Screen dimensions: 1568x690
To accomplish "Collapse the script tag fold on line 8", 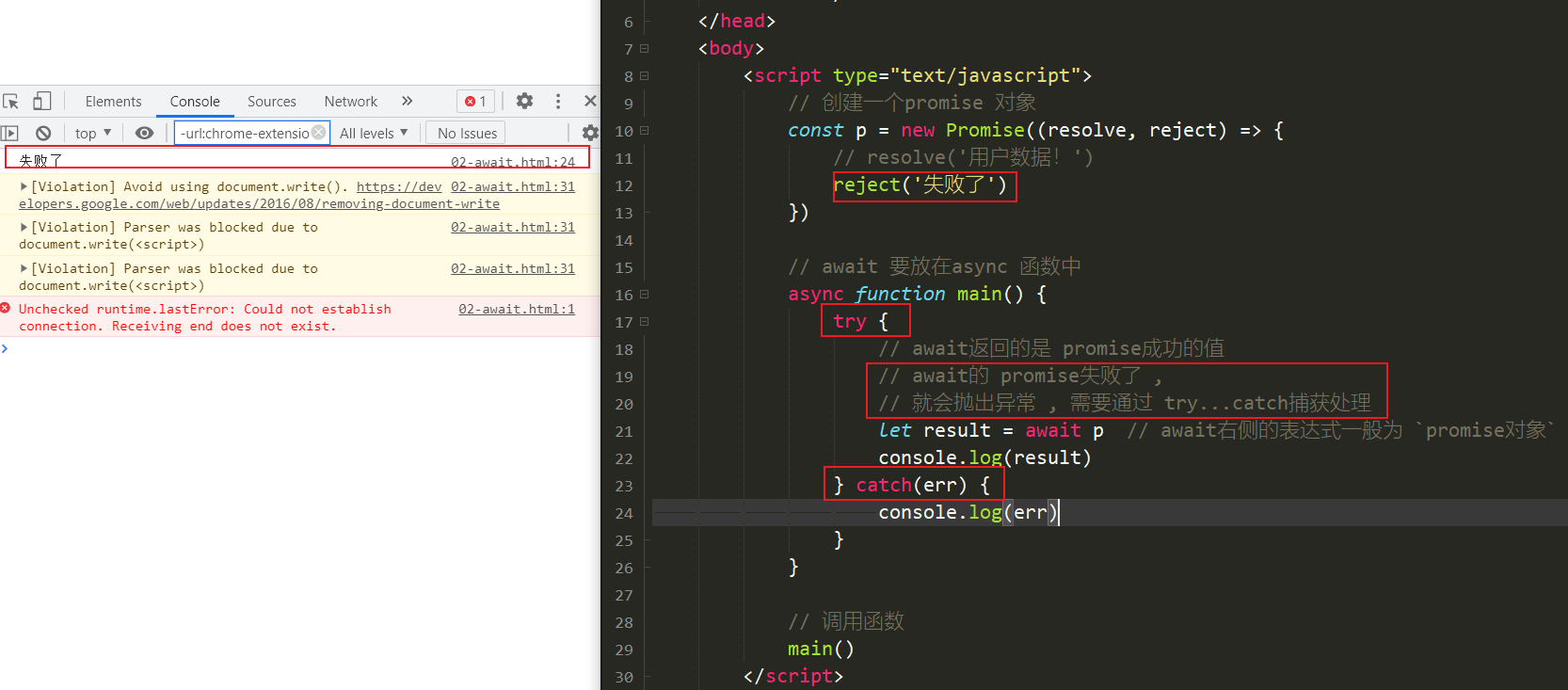I will [645, 75].
